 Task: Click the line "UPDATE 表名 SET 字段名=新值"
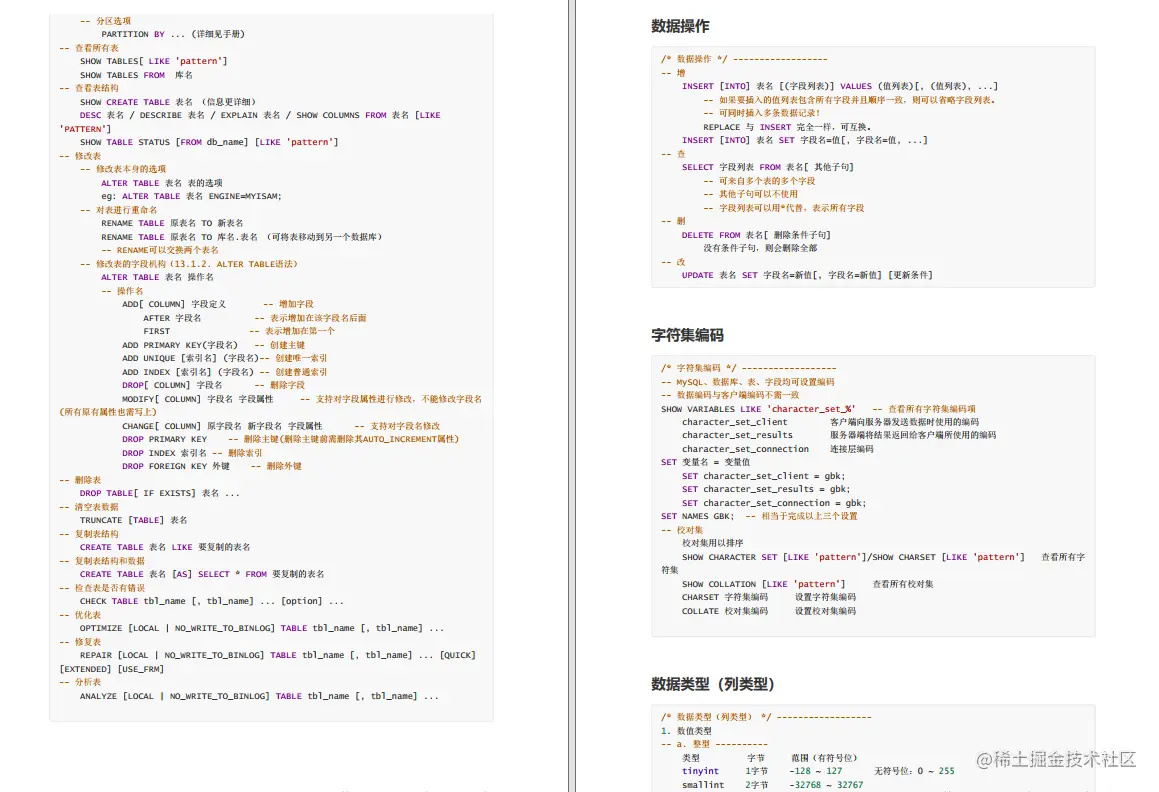click(x=807, y=275)
